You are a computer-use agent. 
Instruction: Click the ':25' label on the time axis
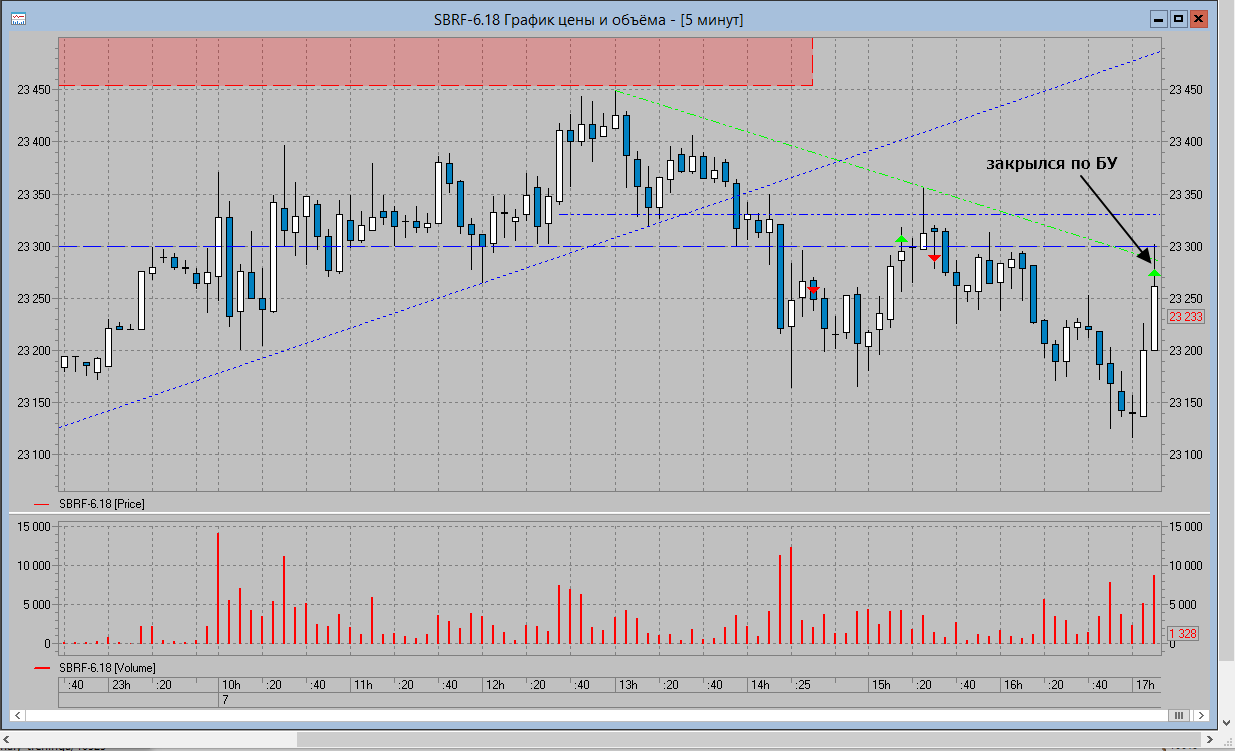pyautogui.click(x=802, y=685)
